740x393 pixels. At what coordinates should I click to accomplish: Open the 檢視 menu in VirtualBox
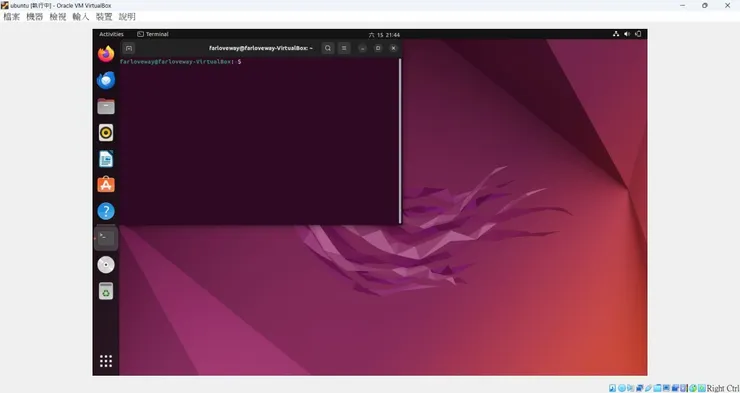pos(58,17)
